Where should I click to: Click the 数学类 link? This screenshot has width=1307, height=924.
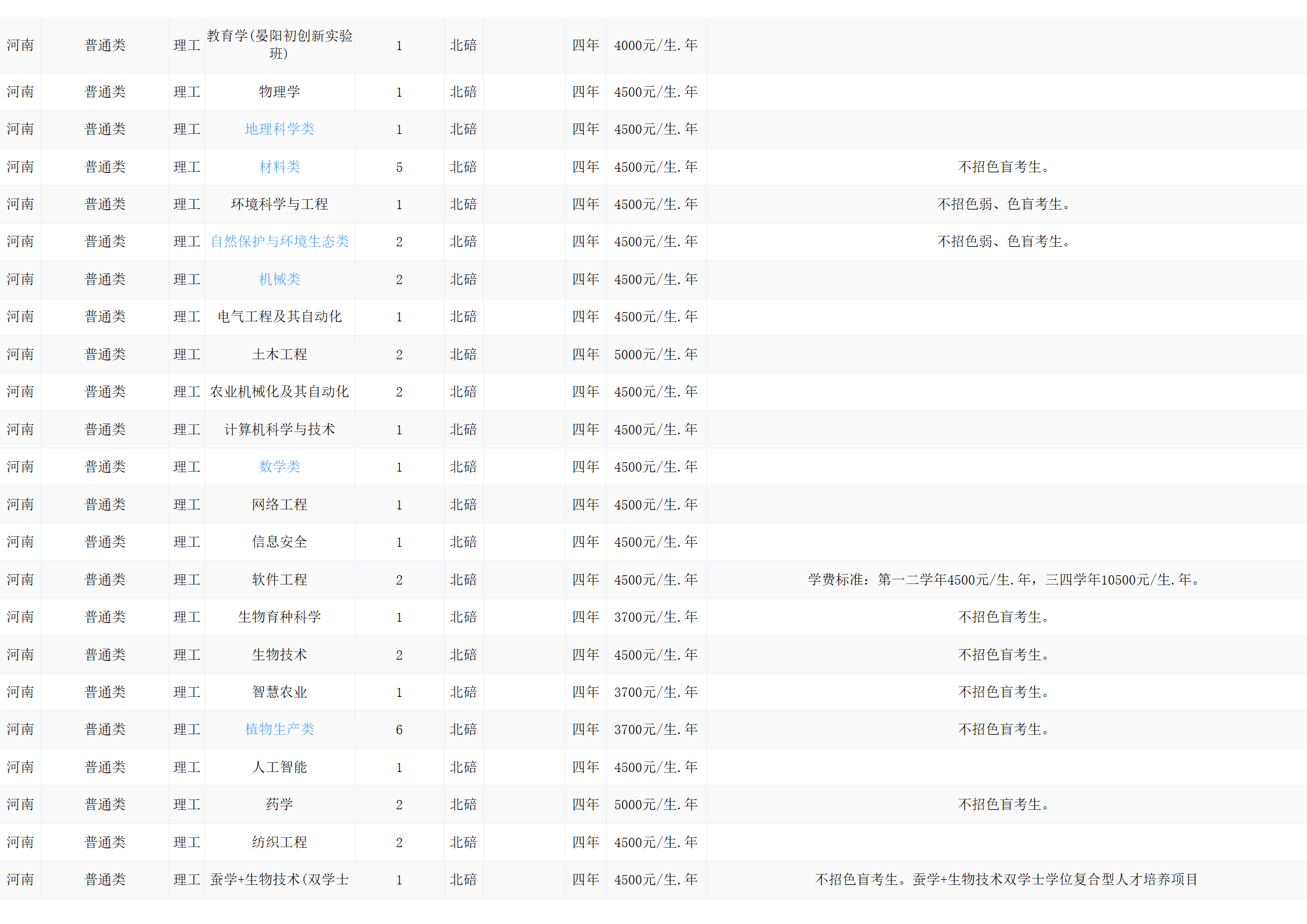point(279,467)
